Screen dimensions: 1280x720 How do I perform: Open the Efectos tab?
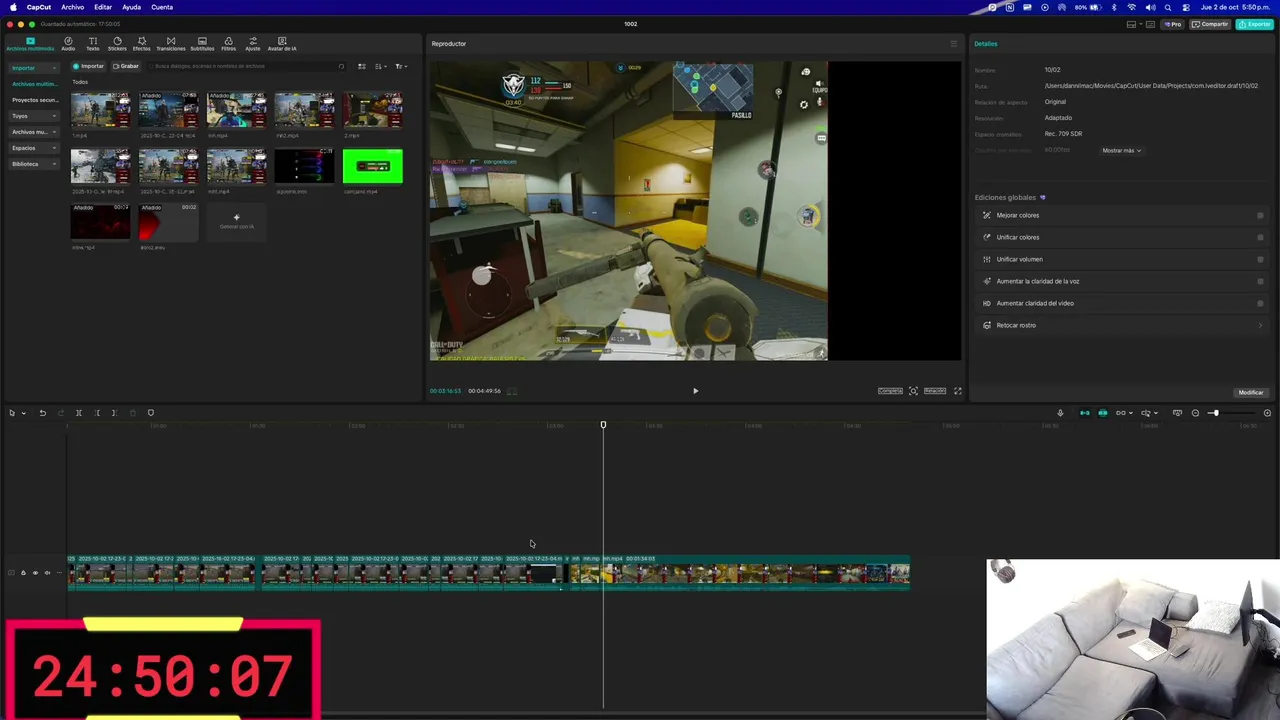point(142,44)
